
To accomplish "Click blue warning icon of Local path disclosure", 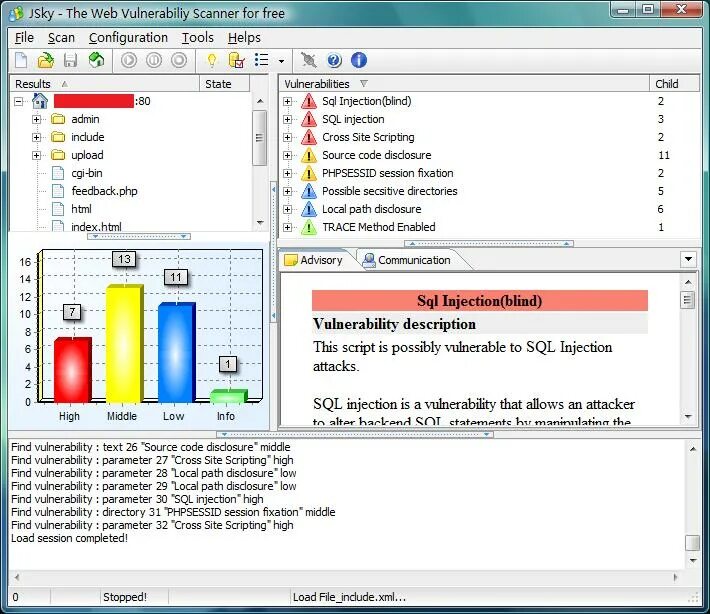I will click(309, 209).
